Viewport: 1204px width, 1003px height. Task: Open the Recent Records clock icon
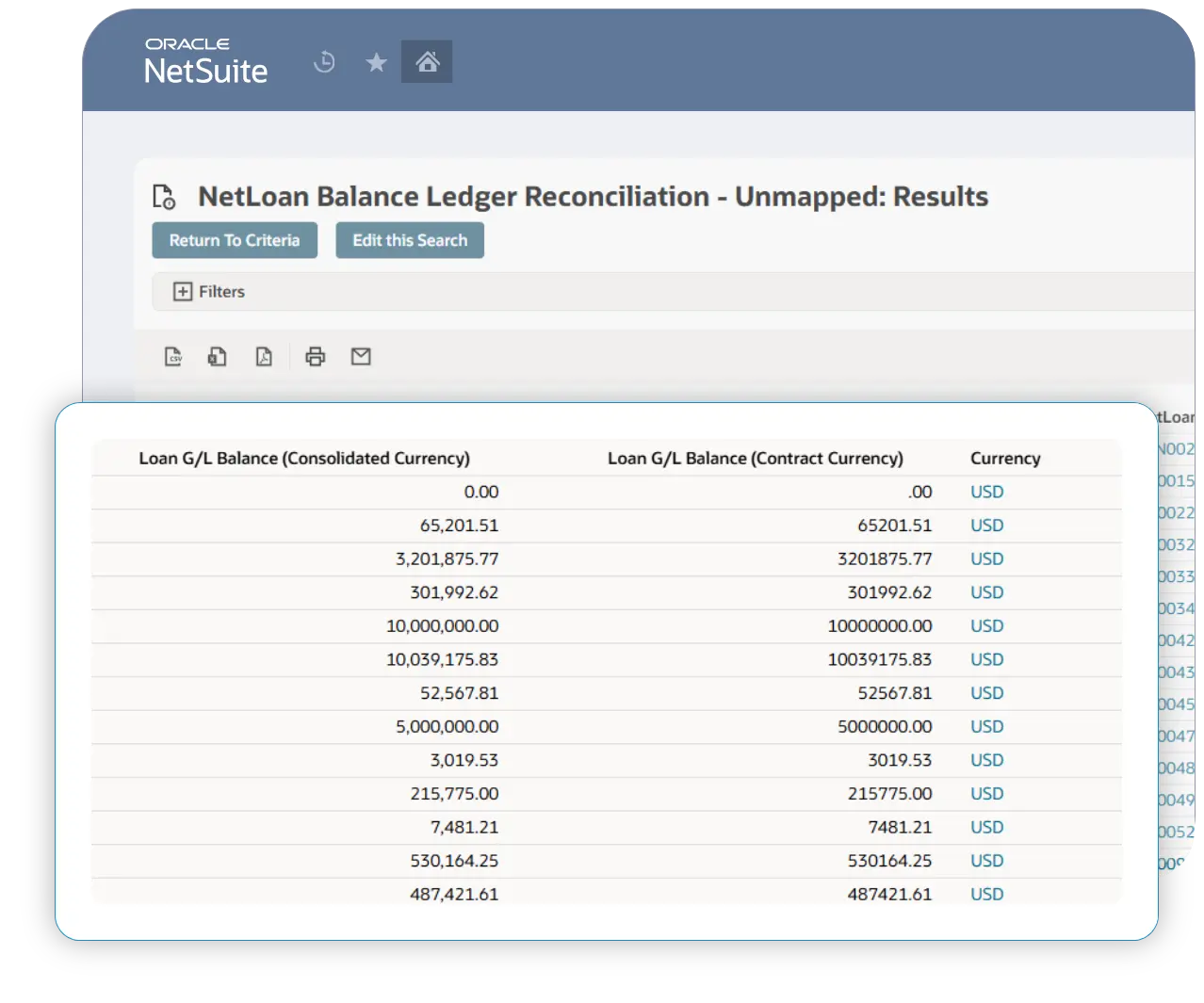tap(324, 62)
